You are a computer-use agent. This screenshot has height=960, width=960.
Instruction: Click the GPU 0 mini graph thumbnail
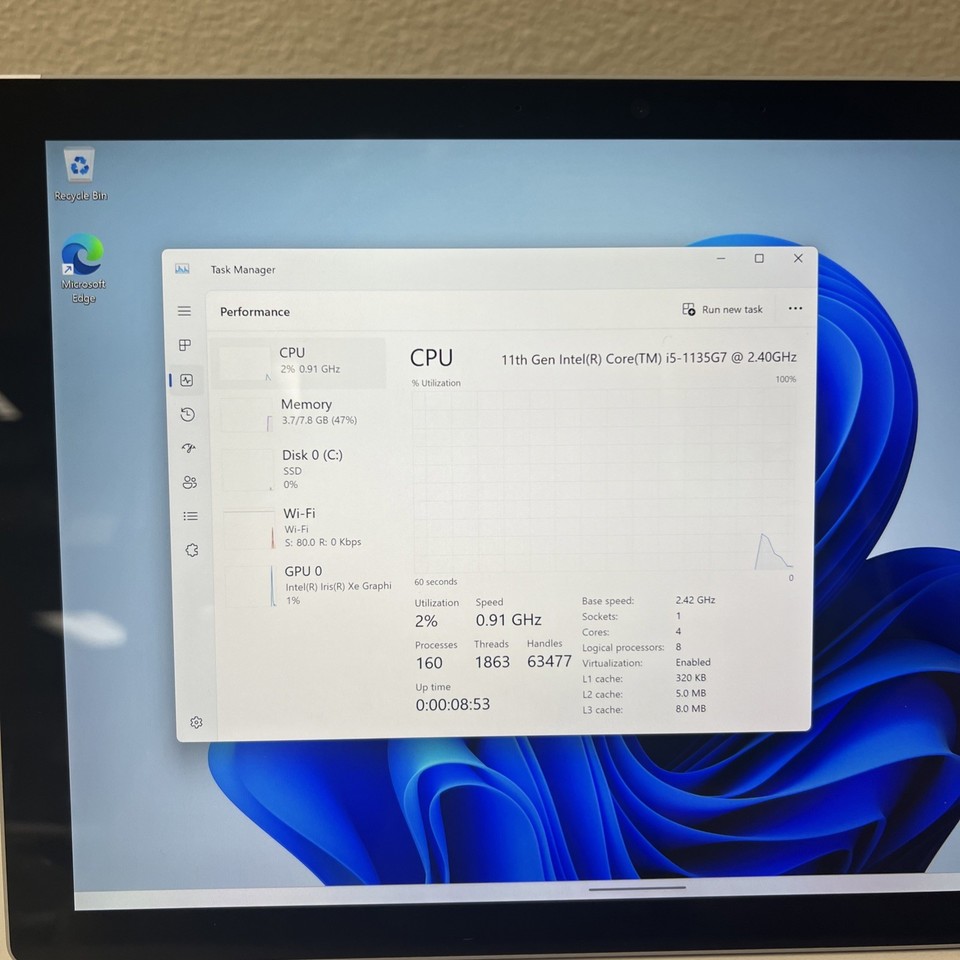251,586
